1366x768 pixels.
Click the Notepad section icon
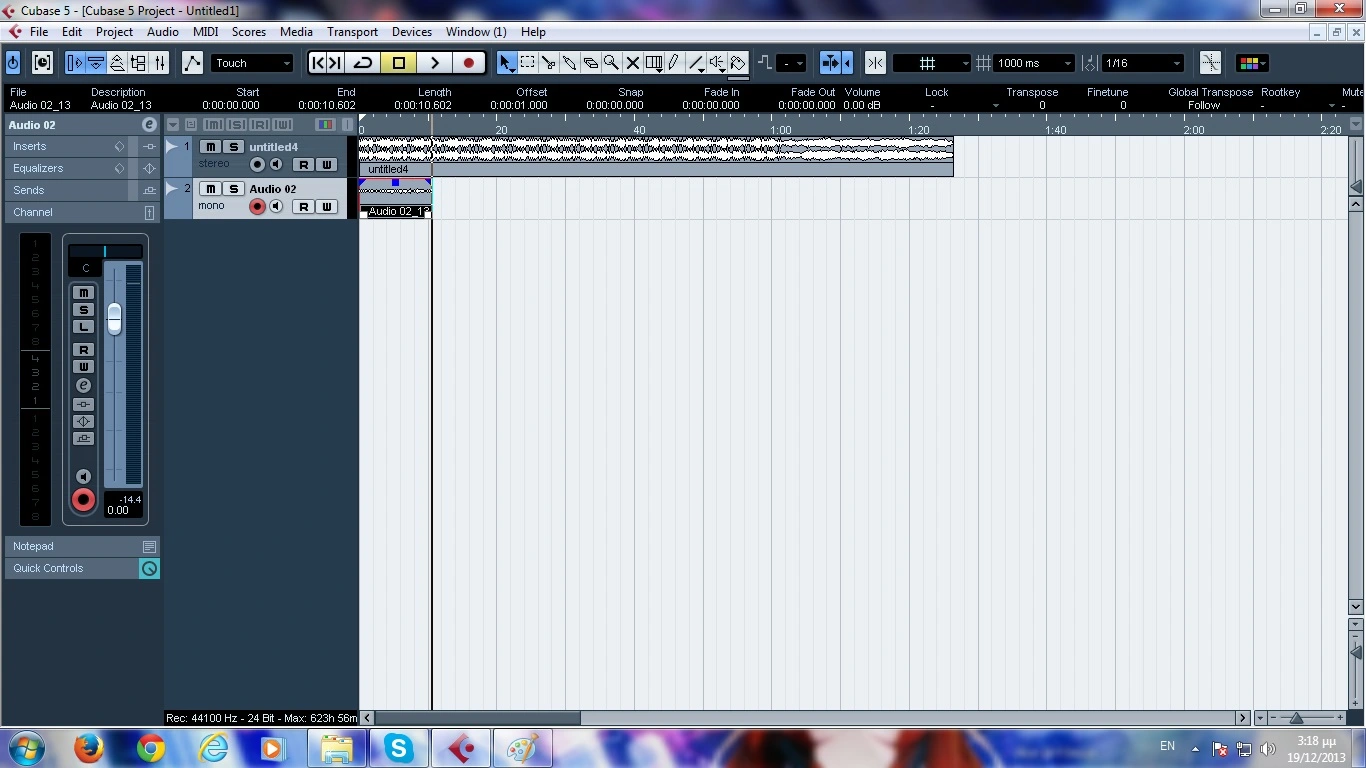(149, 547)
